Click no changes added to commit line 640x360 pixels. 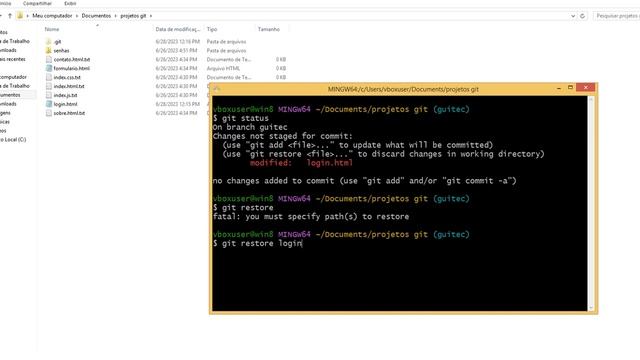coord(364,181)
